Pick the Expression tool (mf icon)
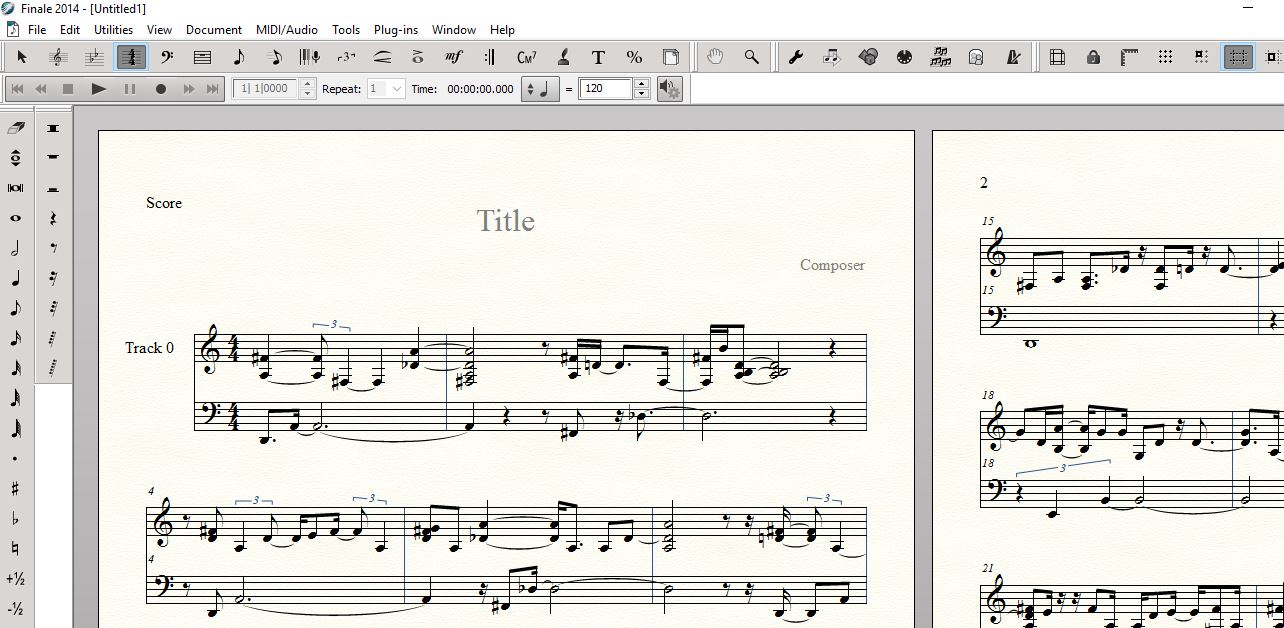This screenshot has height=628, width=1284. tap(453, 57)
